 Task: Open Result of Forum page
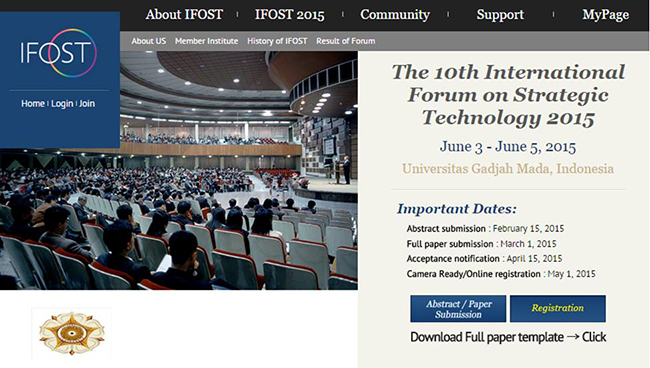(x=345, y=41)
